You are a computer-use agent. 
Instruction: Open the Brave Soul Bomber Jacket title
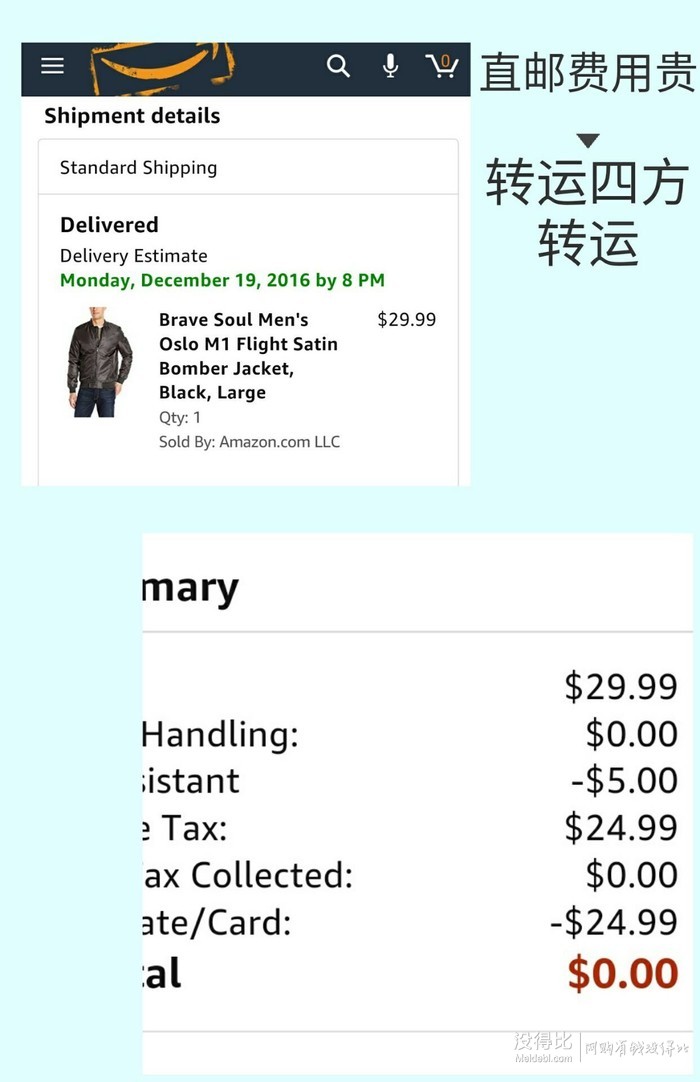coord(249,356)
